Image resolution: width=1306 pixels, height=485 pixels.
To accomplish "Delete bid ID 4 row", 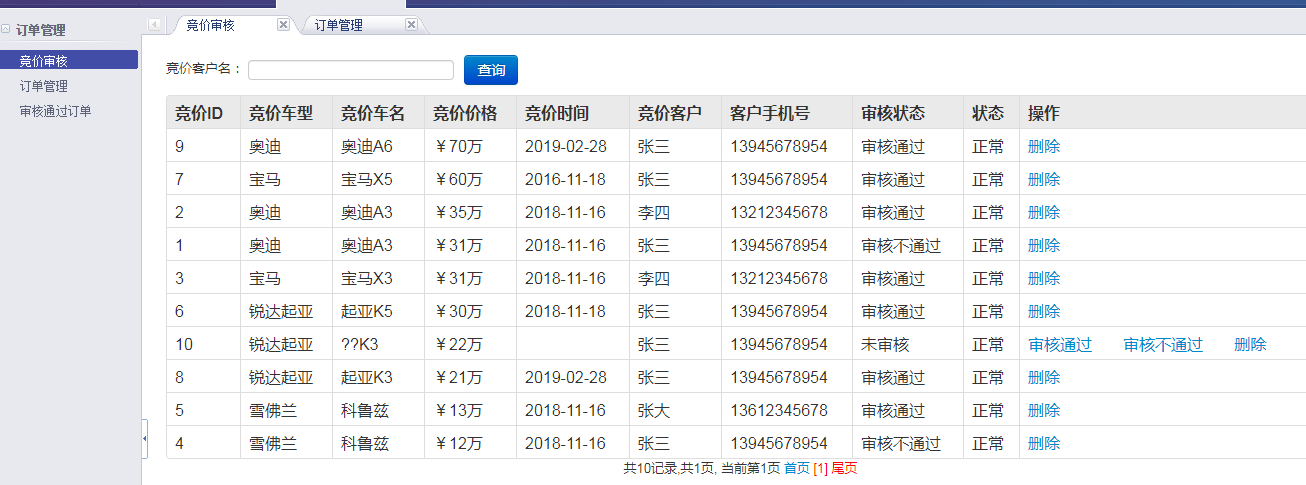I will (1044, 444).
